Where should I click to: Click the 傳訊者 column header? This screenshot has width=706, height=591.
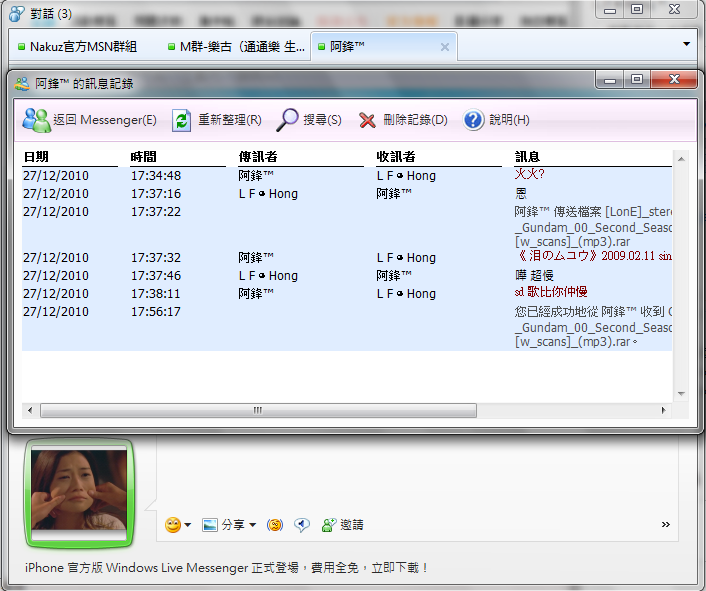coord(258,157)
